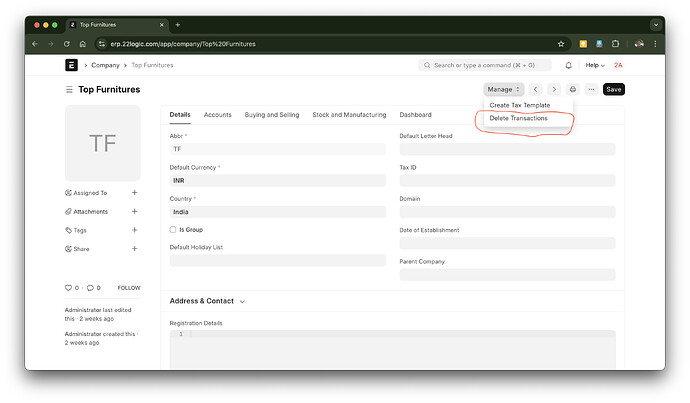Switch to the Dashboard tab
This screenshot has height=403, width=690.
coord(415,114)
